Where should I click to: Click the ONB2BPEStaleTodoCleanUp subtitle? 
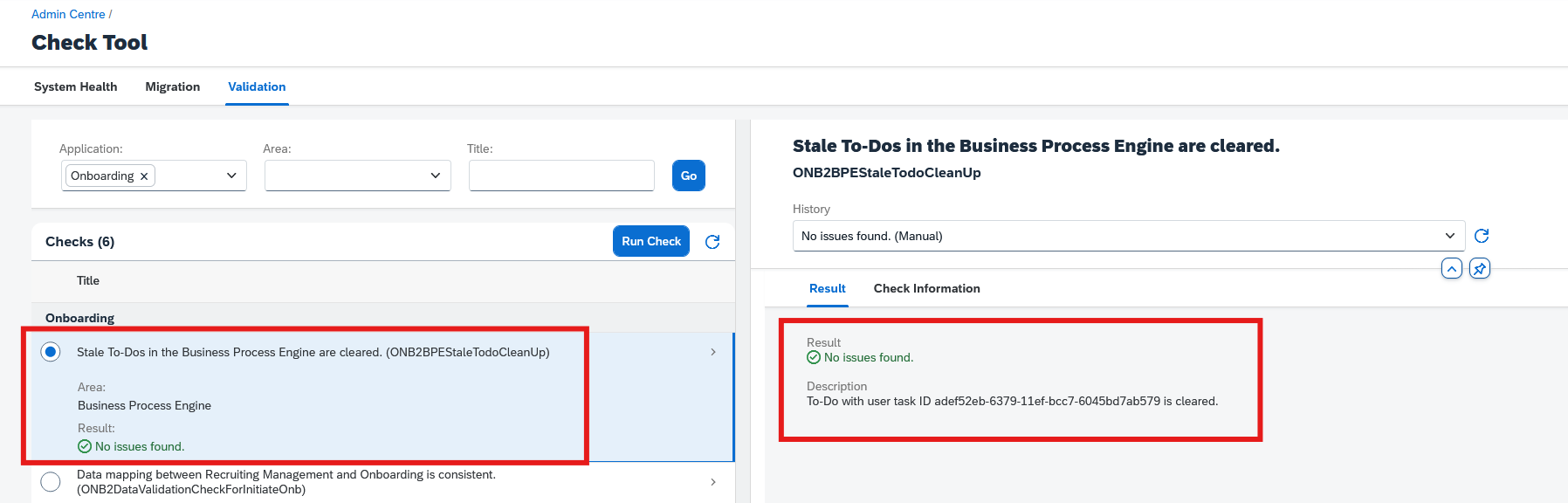click(887, 172)
